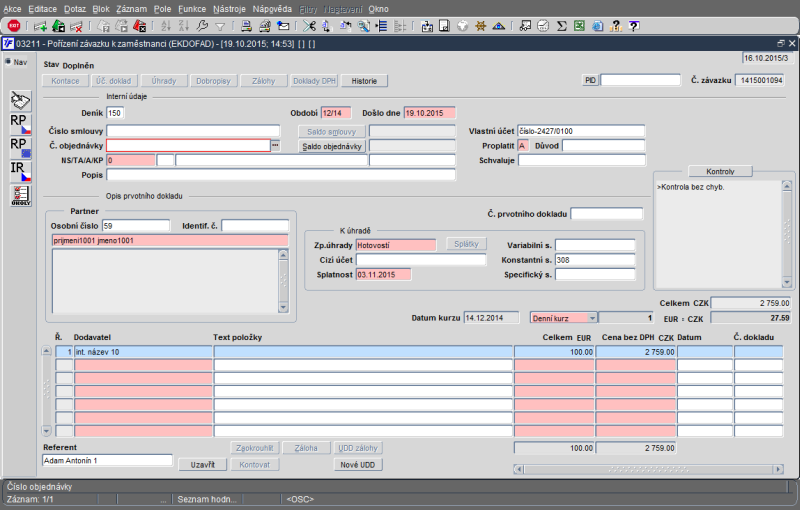Viewport: 800px width, 510px height.
Task: Click the RP Czech flag sidebar icon
Action: [x=19, y=123]
